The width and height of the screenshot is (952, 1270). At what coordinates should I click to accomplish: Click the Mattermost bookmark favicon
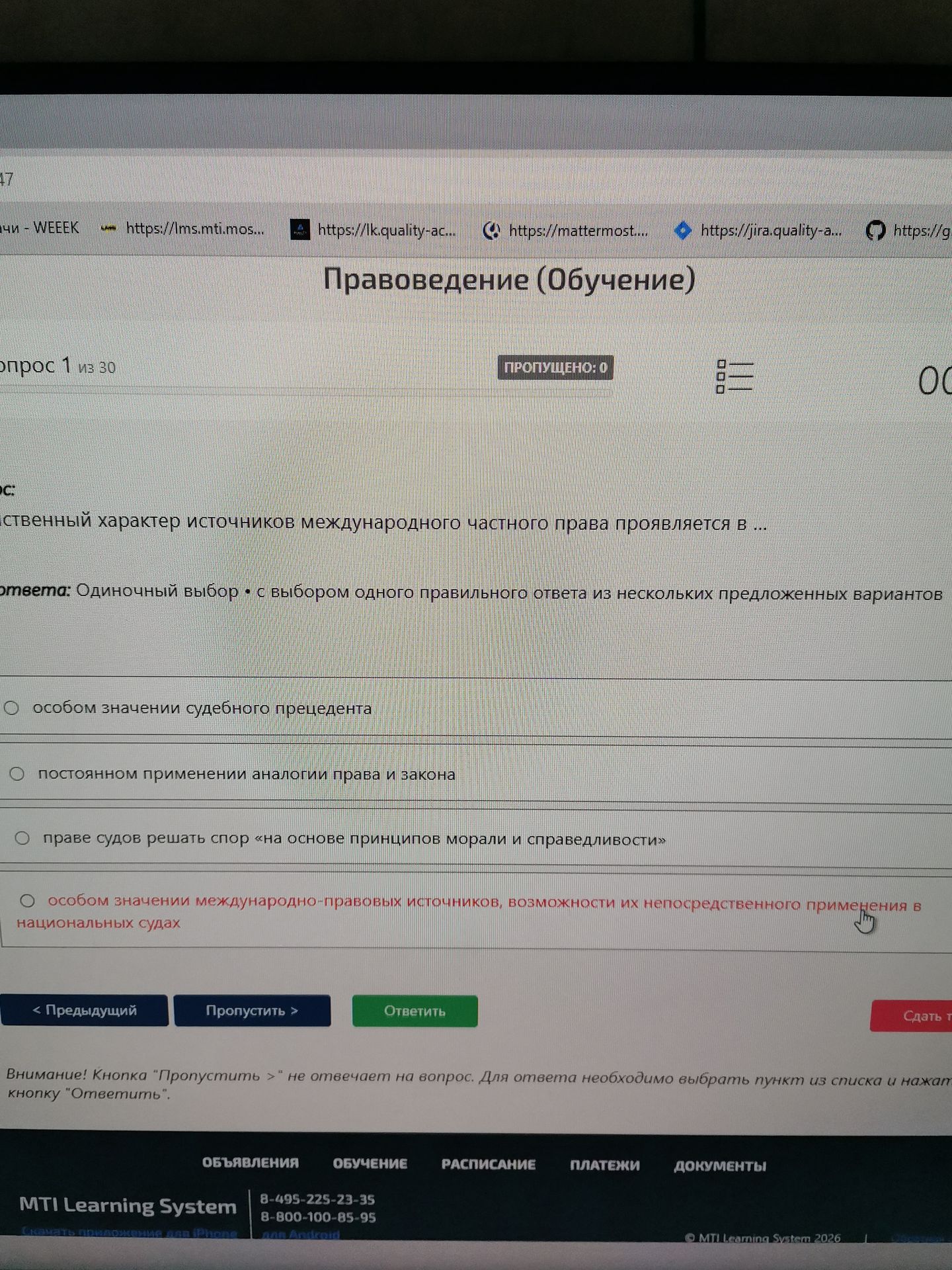[x=491, y=230]
